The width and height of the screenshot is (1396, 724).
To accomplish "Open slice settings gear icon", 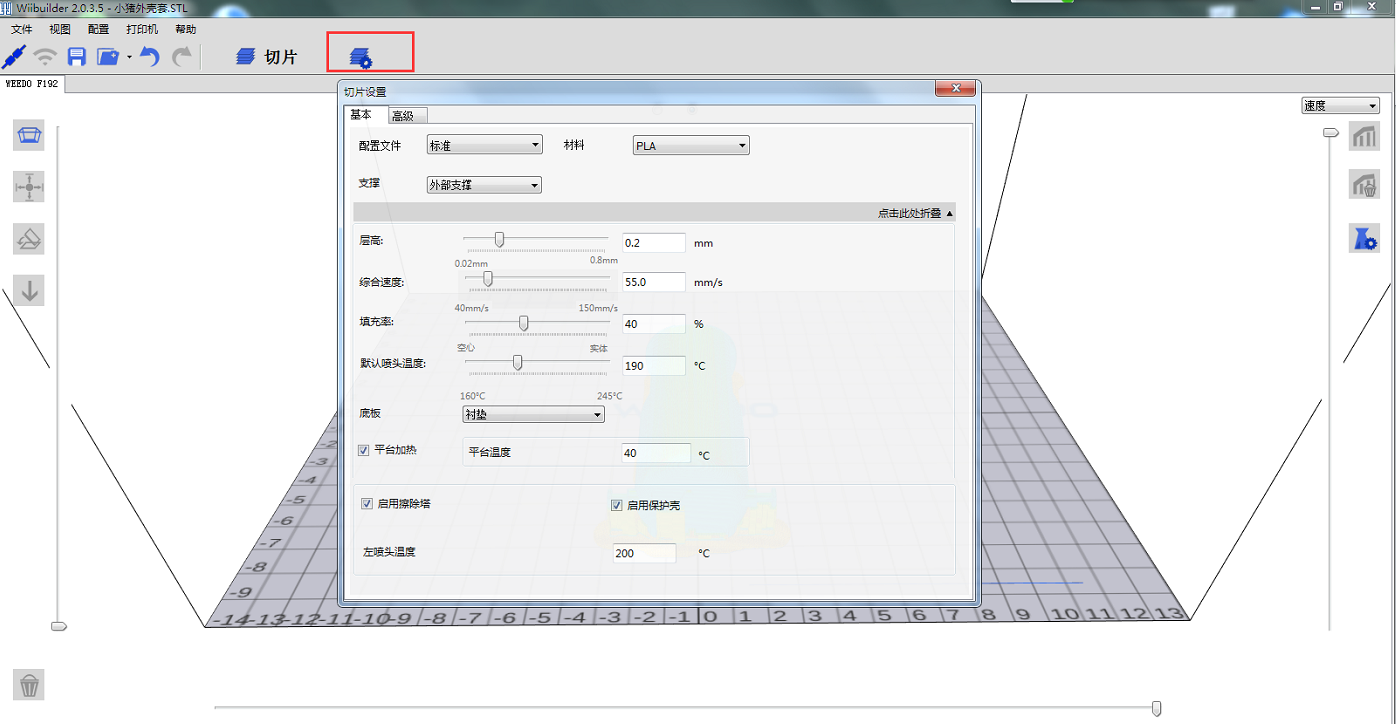I will [x=361, y=58].
